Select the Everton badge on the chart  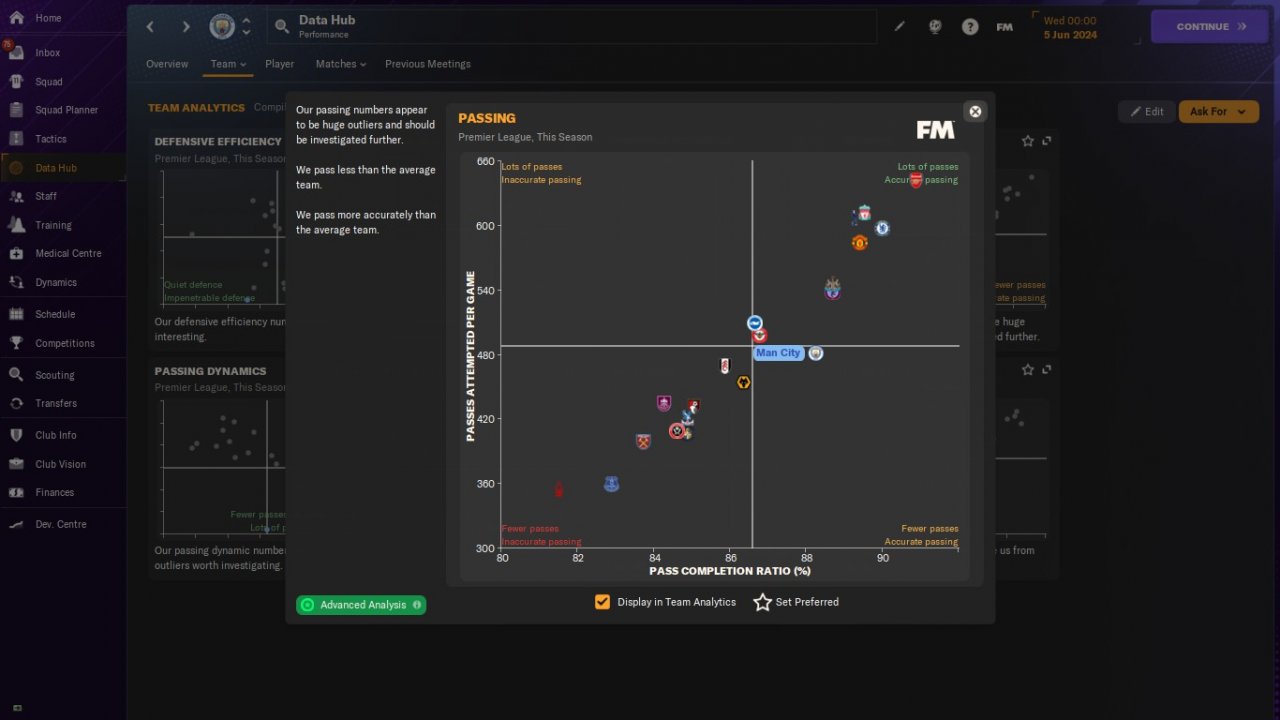pyautogui.click(x=611, y=484)
